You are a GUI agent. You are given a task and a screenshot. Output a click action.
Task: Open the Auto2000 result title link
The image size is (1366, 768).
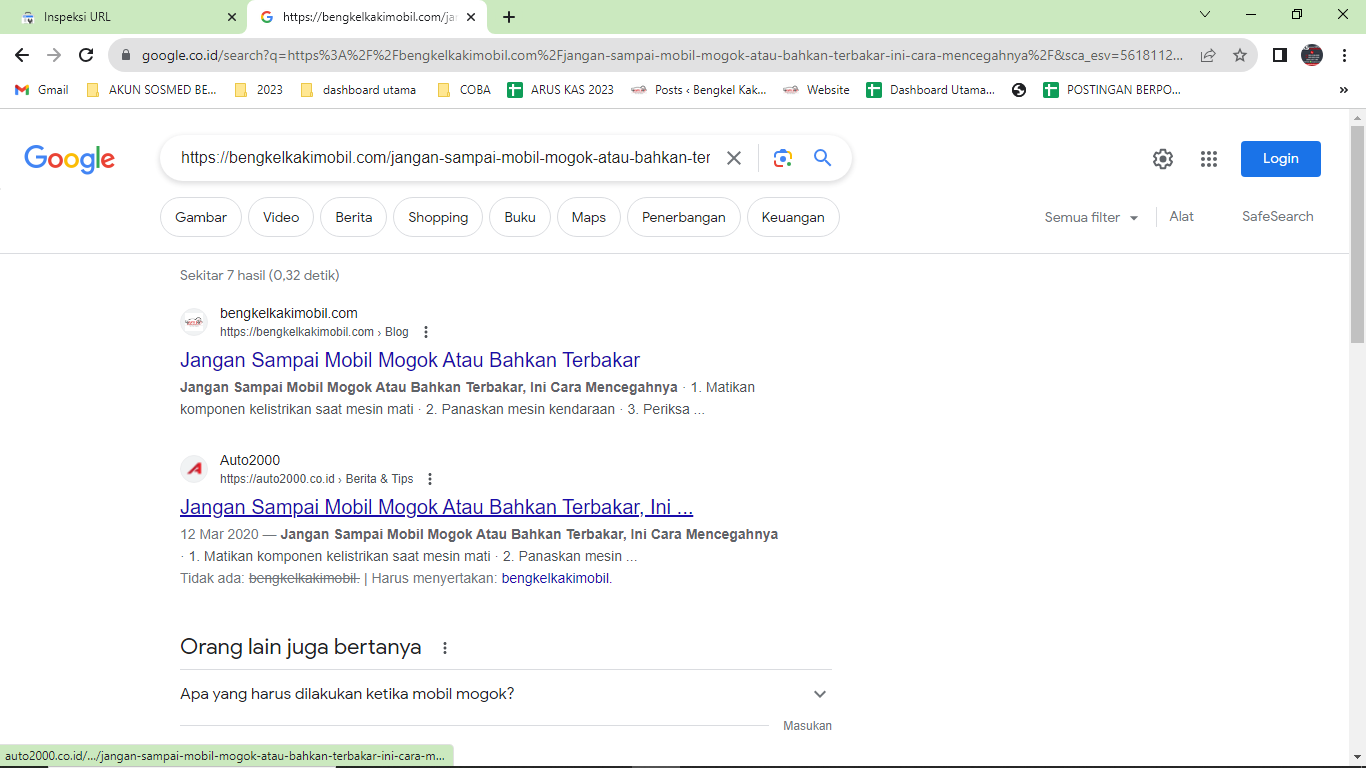pyautogui.click(x=437, y=507)
